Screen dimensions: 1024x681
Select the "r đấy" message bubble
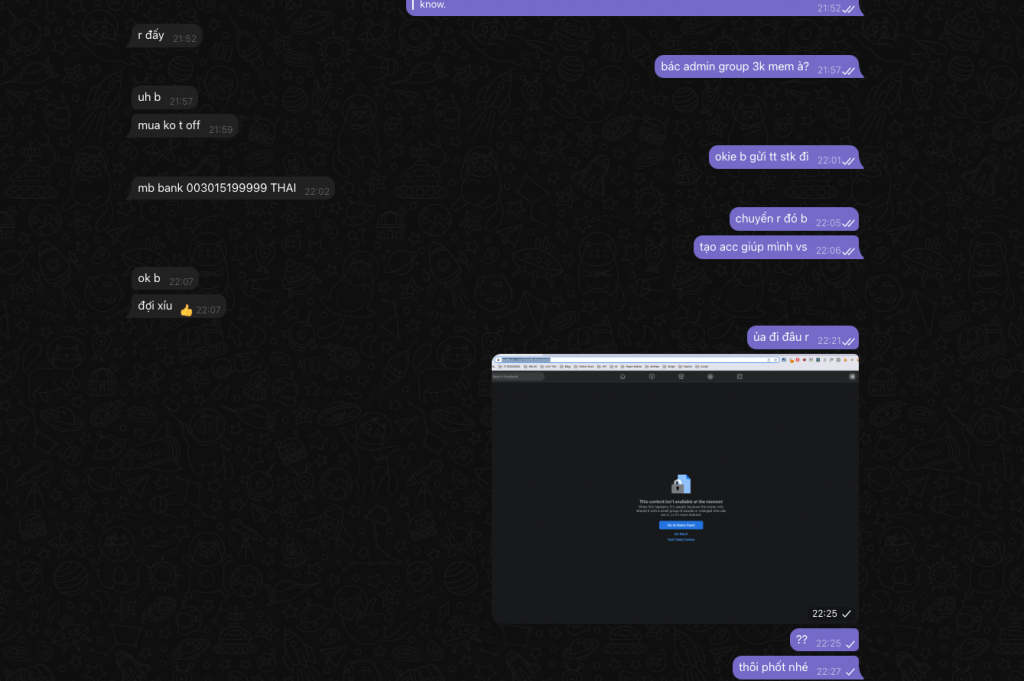pyautogui.click(x=151, y=36)
